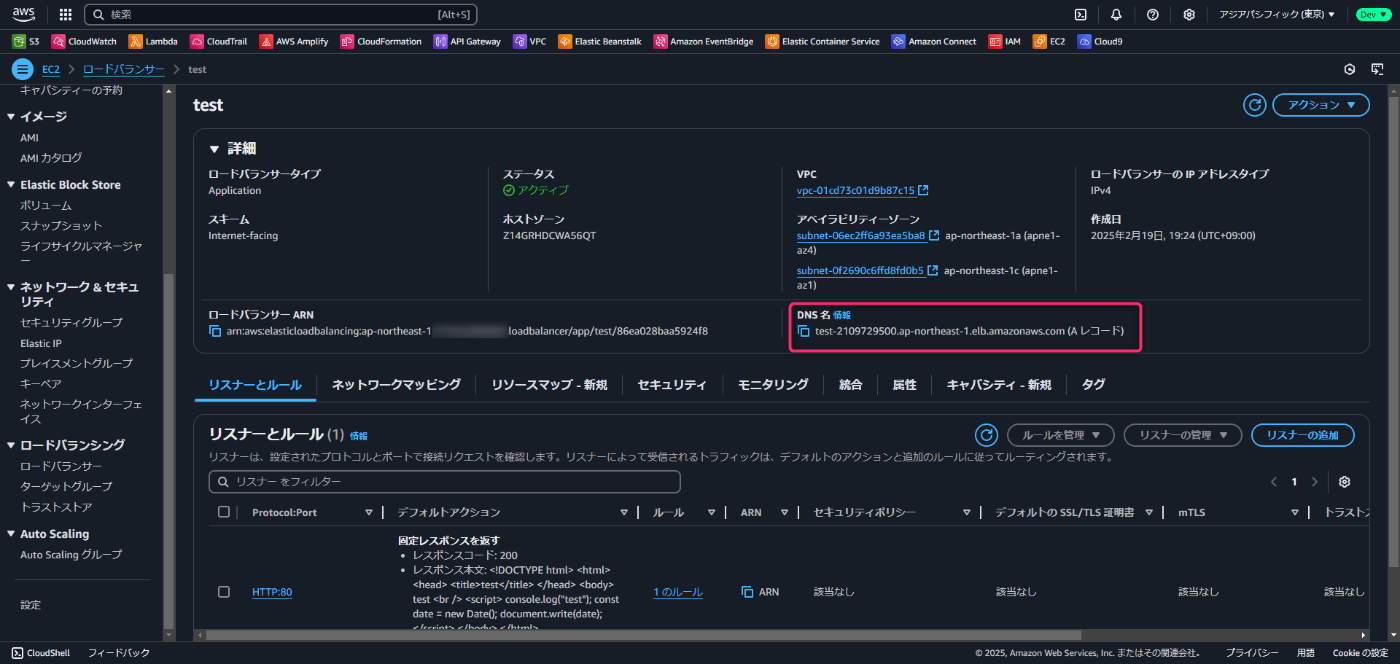Select all listeners header checkbox
The image size is (1400, 664).
point(224,512)
